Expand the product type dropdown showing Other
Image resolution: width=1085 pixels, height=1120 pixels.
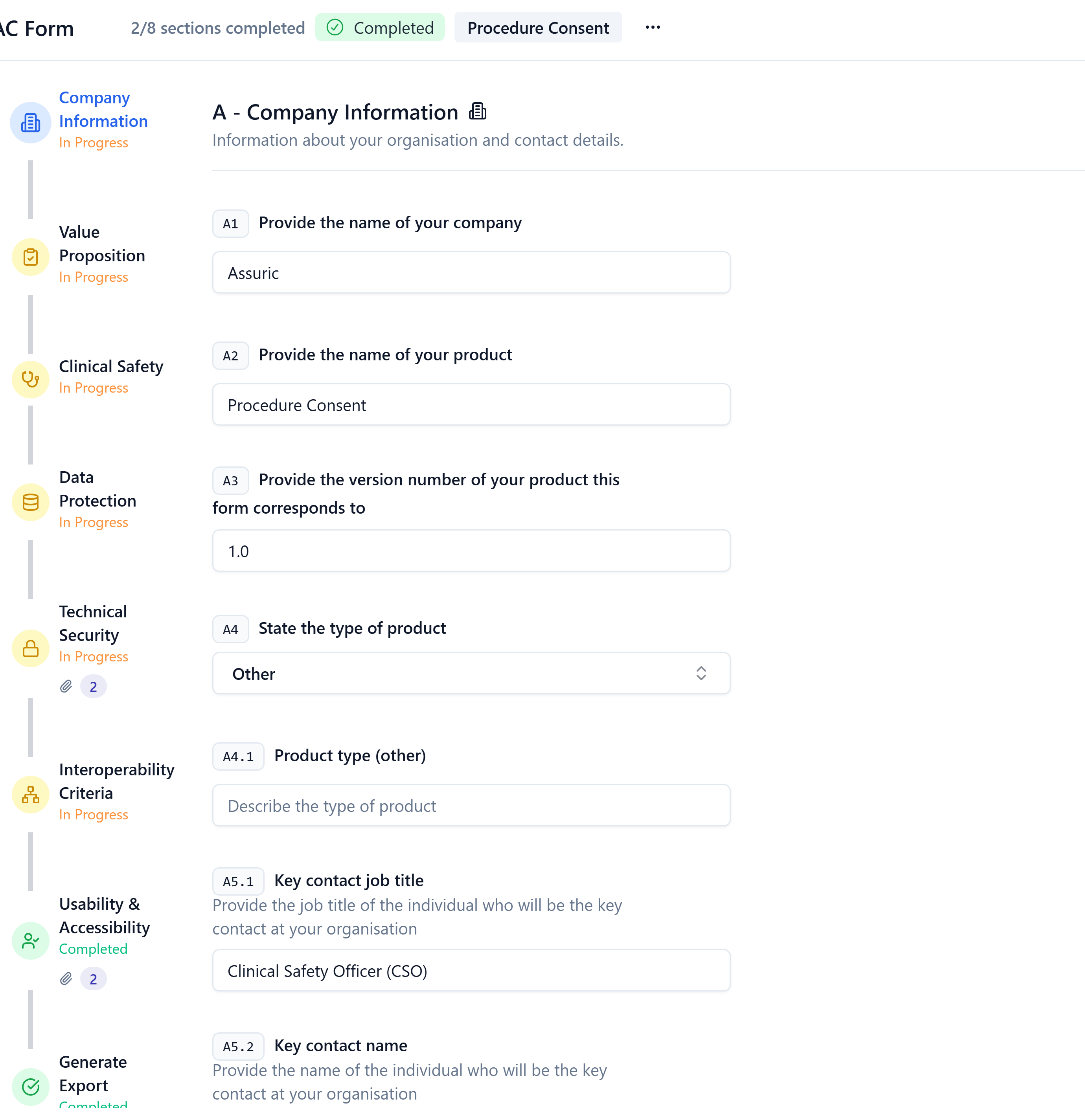pos(471,674)
